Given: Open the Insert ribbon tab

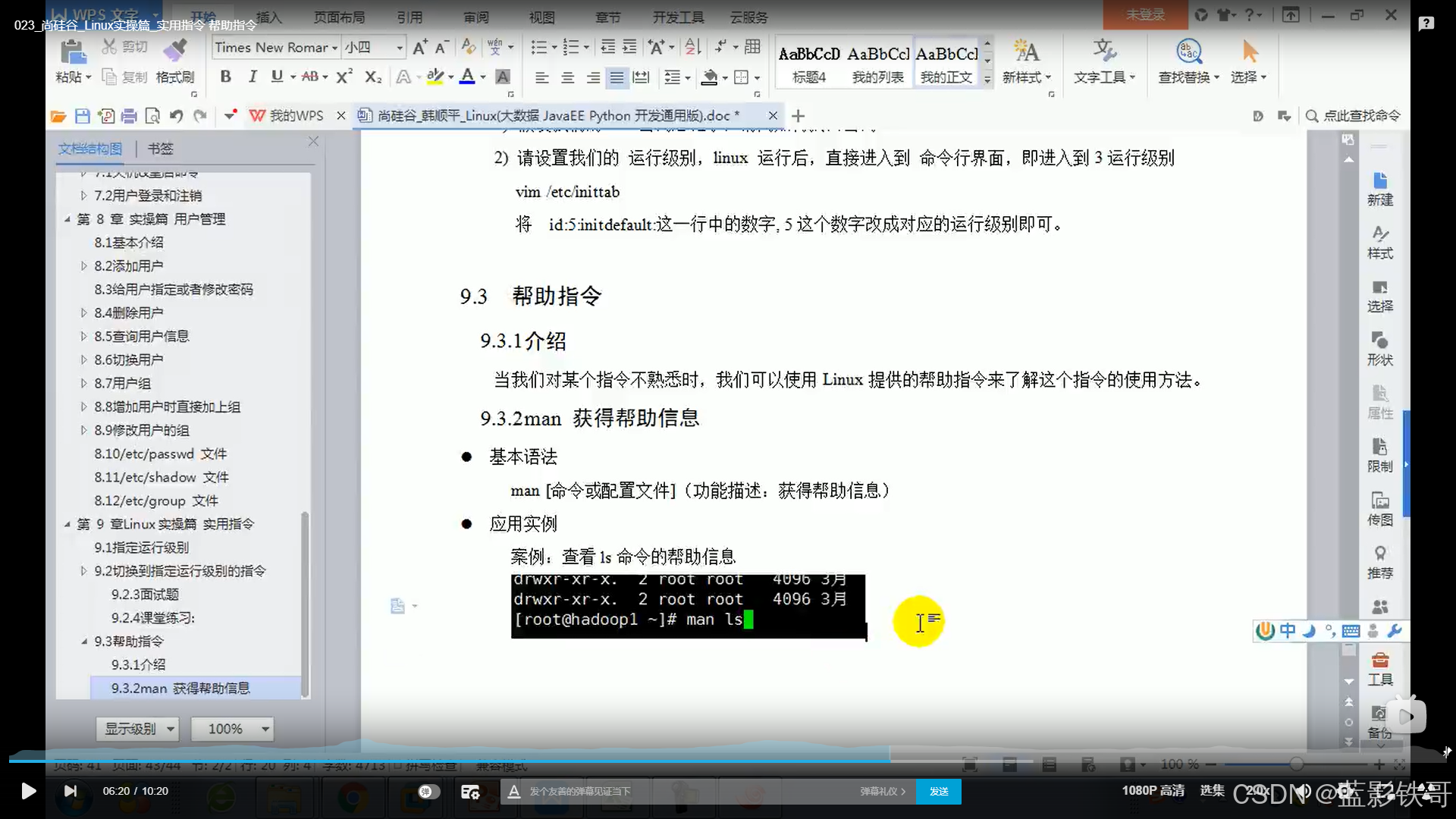Looking at the screenshot, I should 268,17.
